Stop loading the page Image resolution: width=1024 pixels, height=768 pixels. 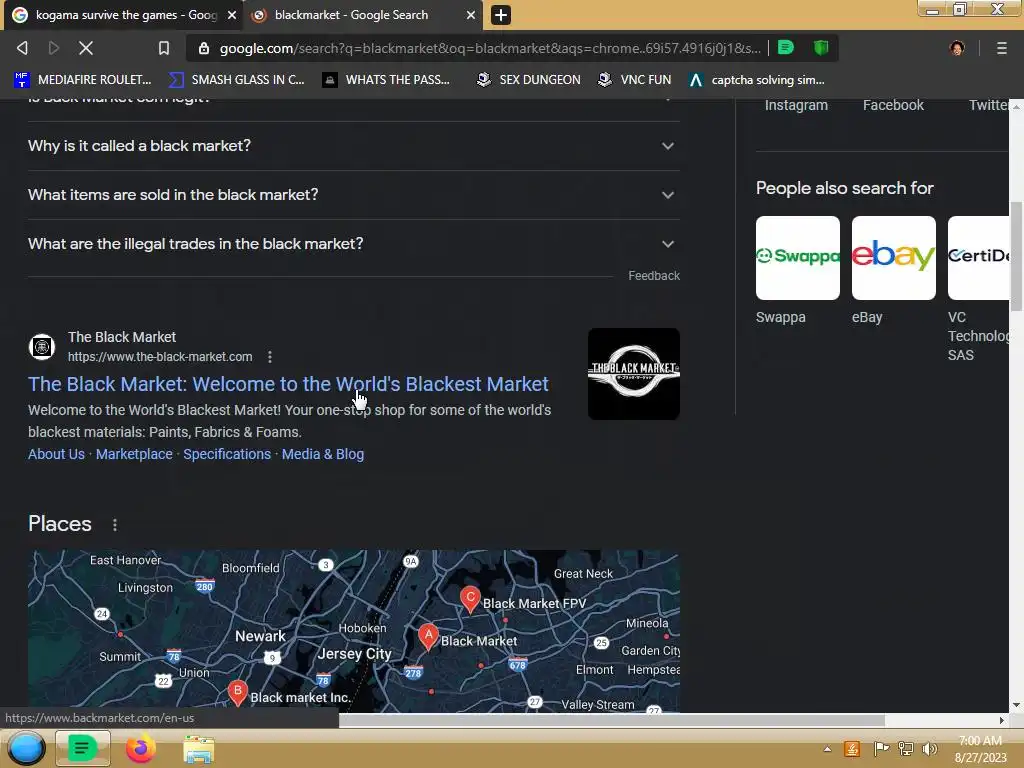(86, 48)
